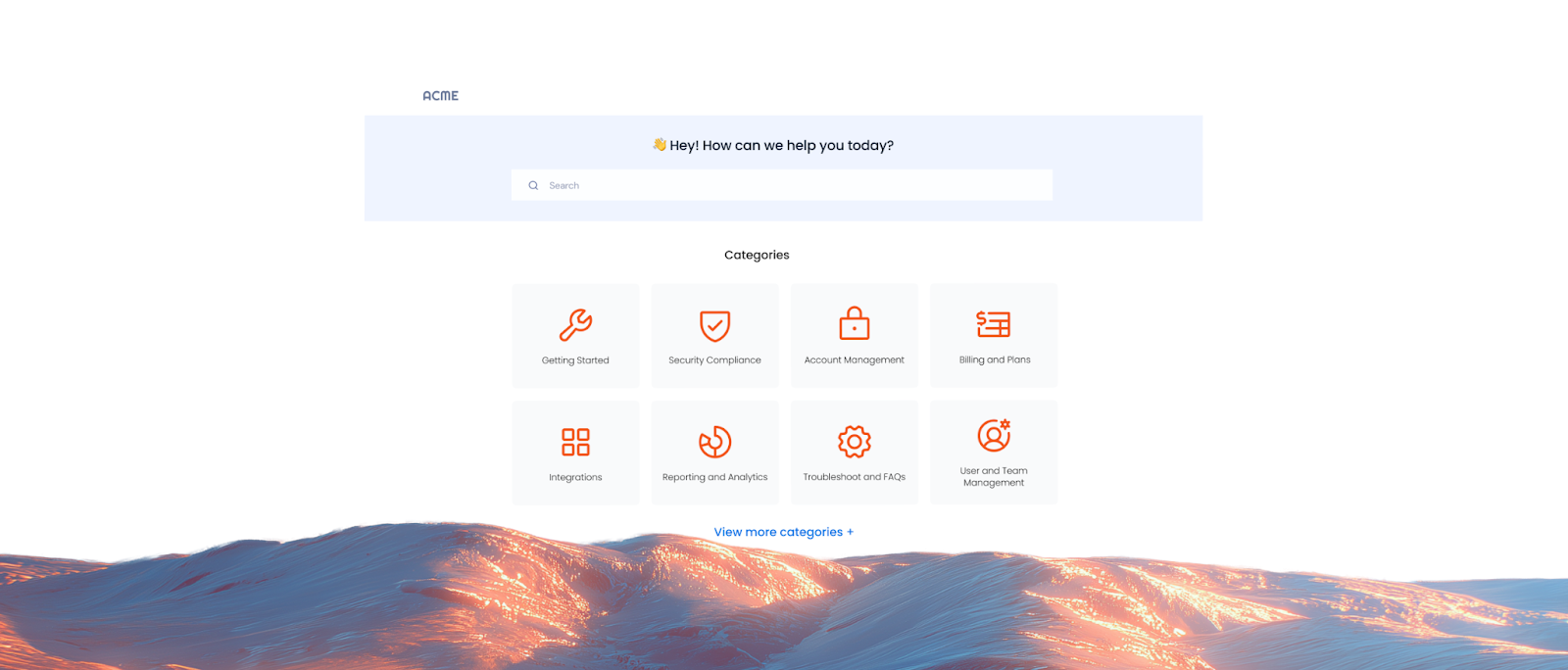Click the ACME logo
The height and width of the screenshot is (670, 1568).
tap(440, 96)
